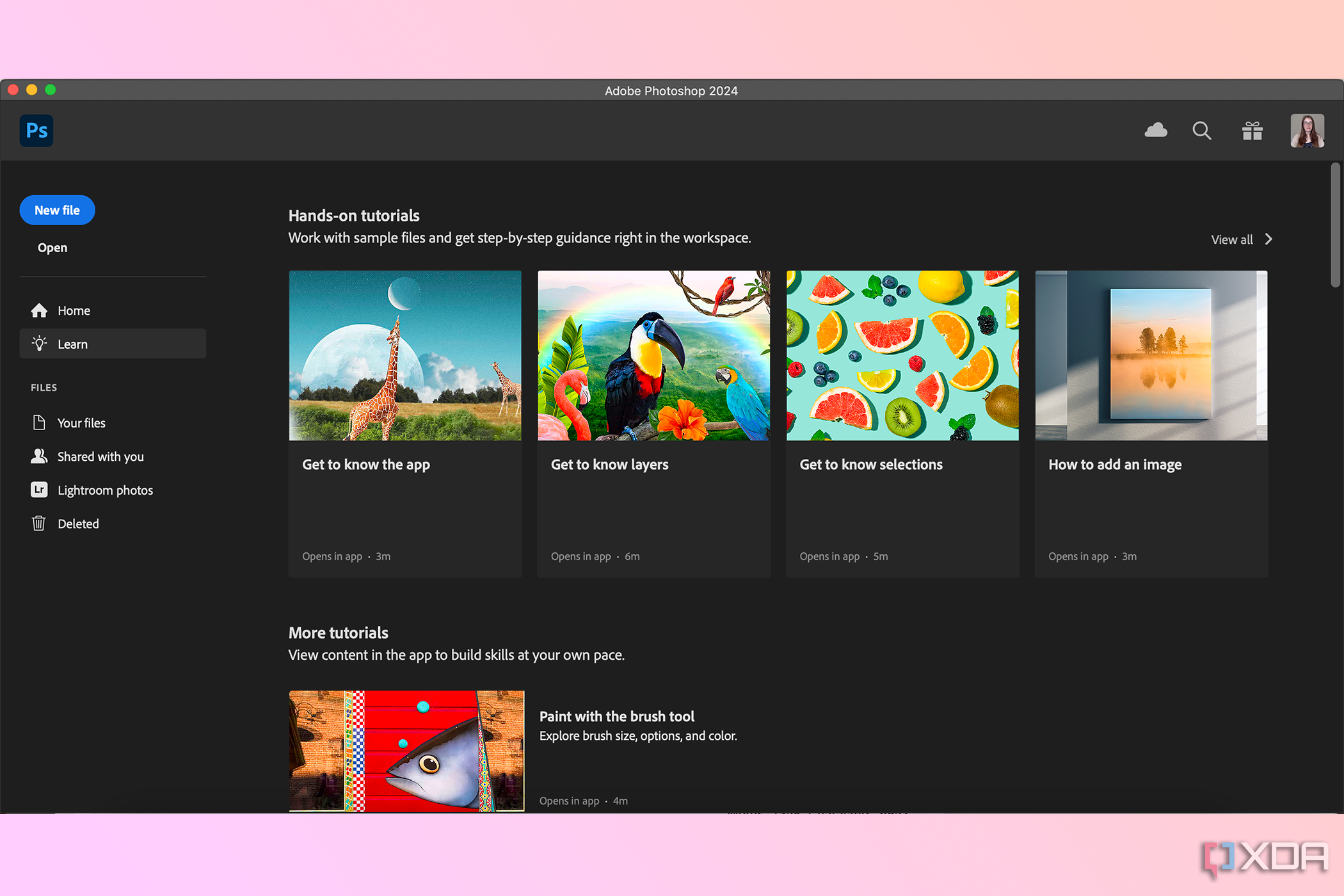Click the Learn lightbulb icon
The height and width of the screenshot is (896, 1344).
tap(39, 344)
